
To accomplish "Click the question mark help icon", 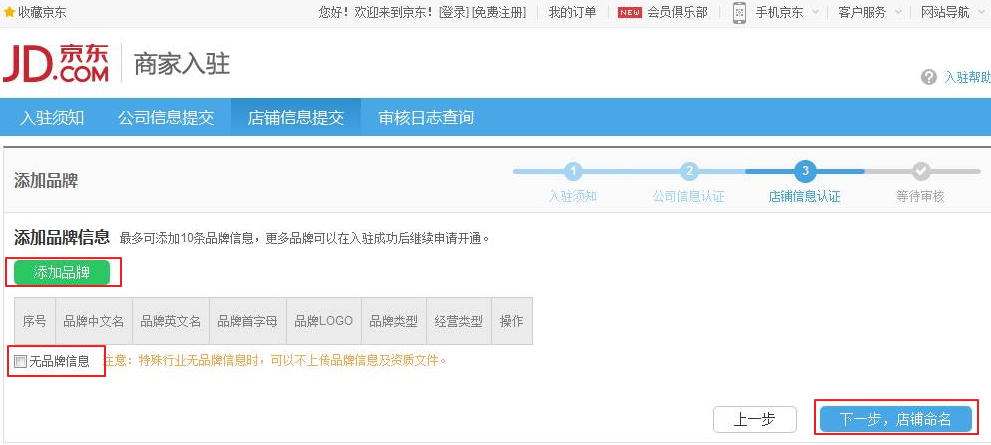I will (x=928, y=77).
